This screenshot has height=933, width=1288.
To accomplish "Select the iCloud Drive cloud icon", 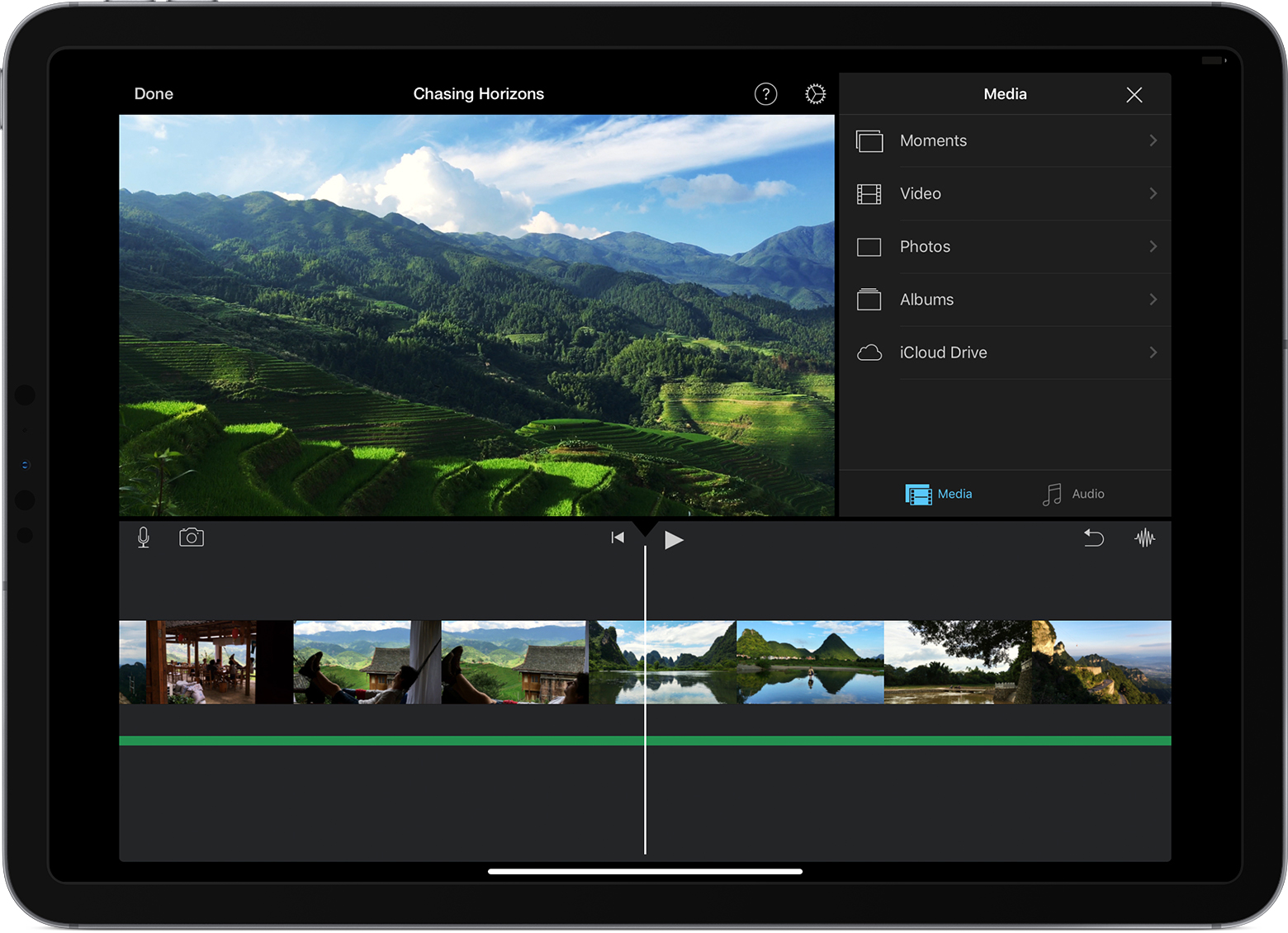I will (x=869, y=353).
